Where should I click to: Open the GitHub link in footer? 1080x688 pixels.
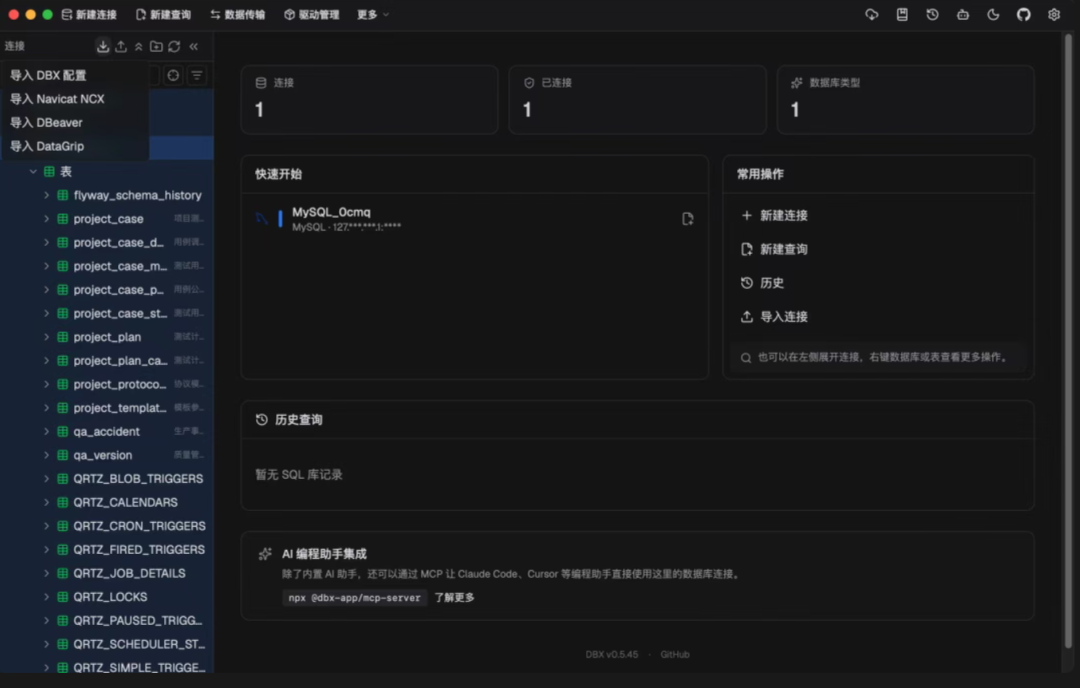pyautogui.click(x=675, y=654)
